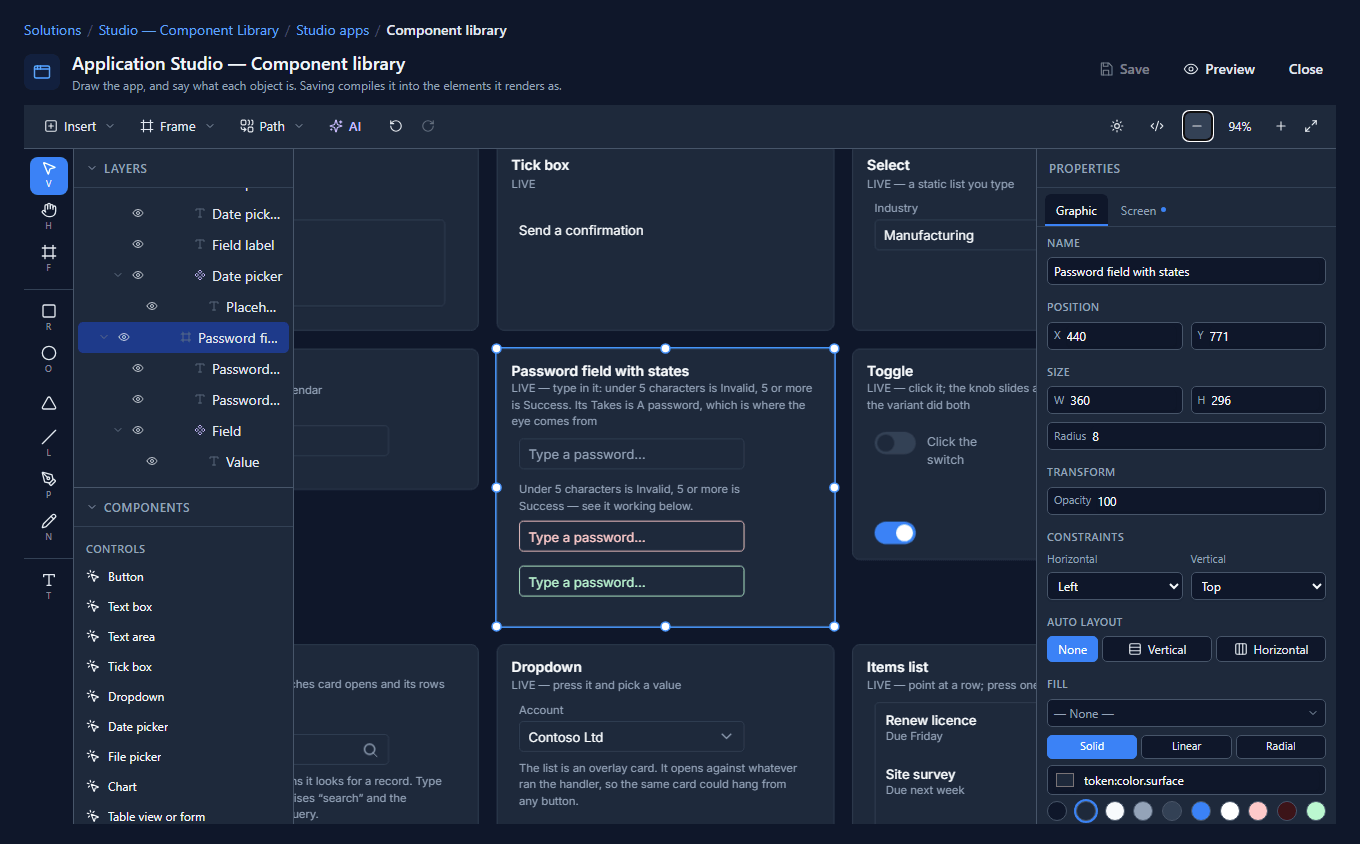Open the code view icon

1157,127
